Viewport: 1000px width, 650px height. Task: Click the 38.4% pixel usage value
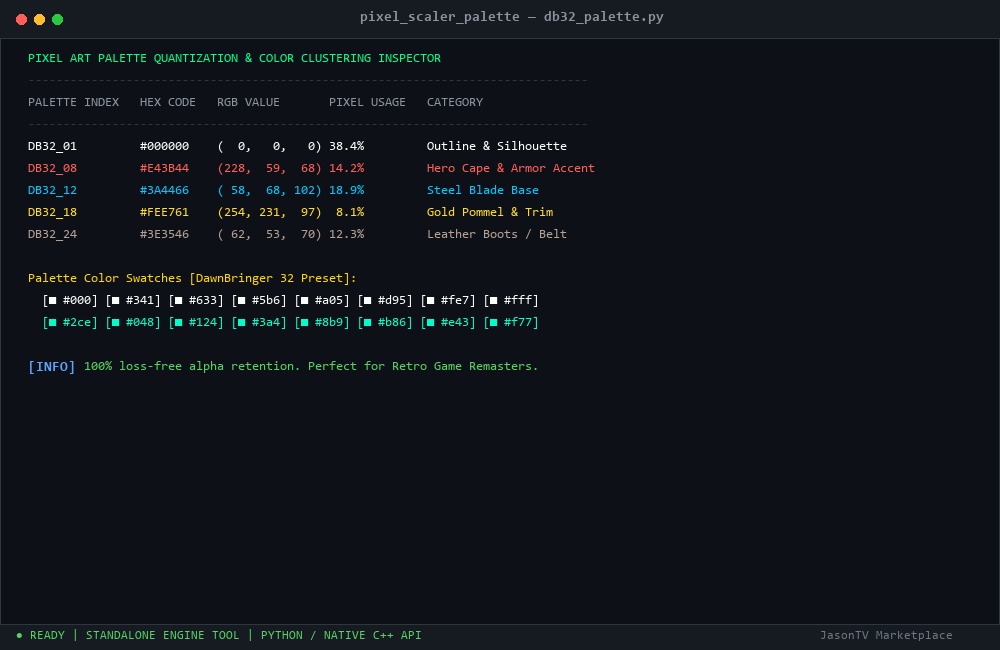point(347,146)
